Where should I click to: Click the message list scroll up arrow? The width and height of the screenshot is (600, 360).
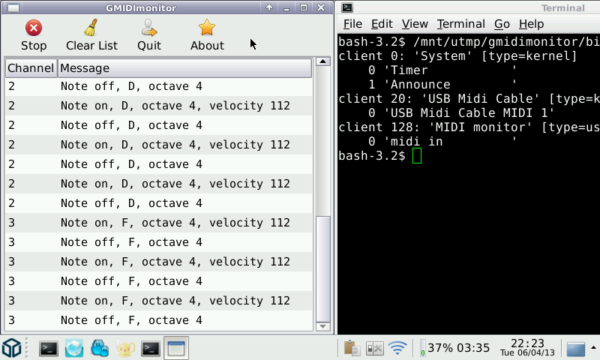click(323, 62)
